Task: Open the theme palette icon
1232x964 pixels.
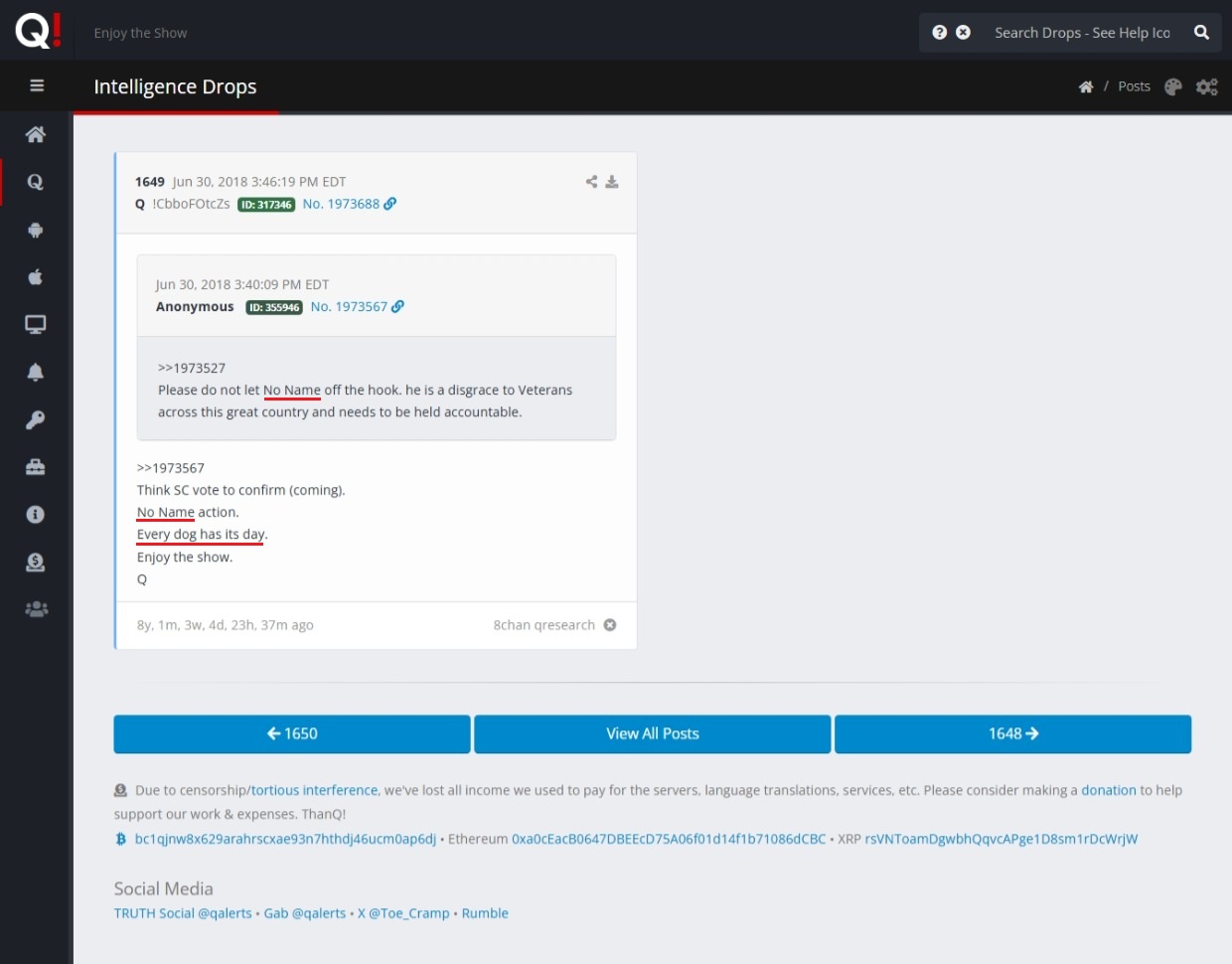Action: tap(1173, 86)
